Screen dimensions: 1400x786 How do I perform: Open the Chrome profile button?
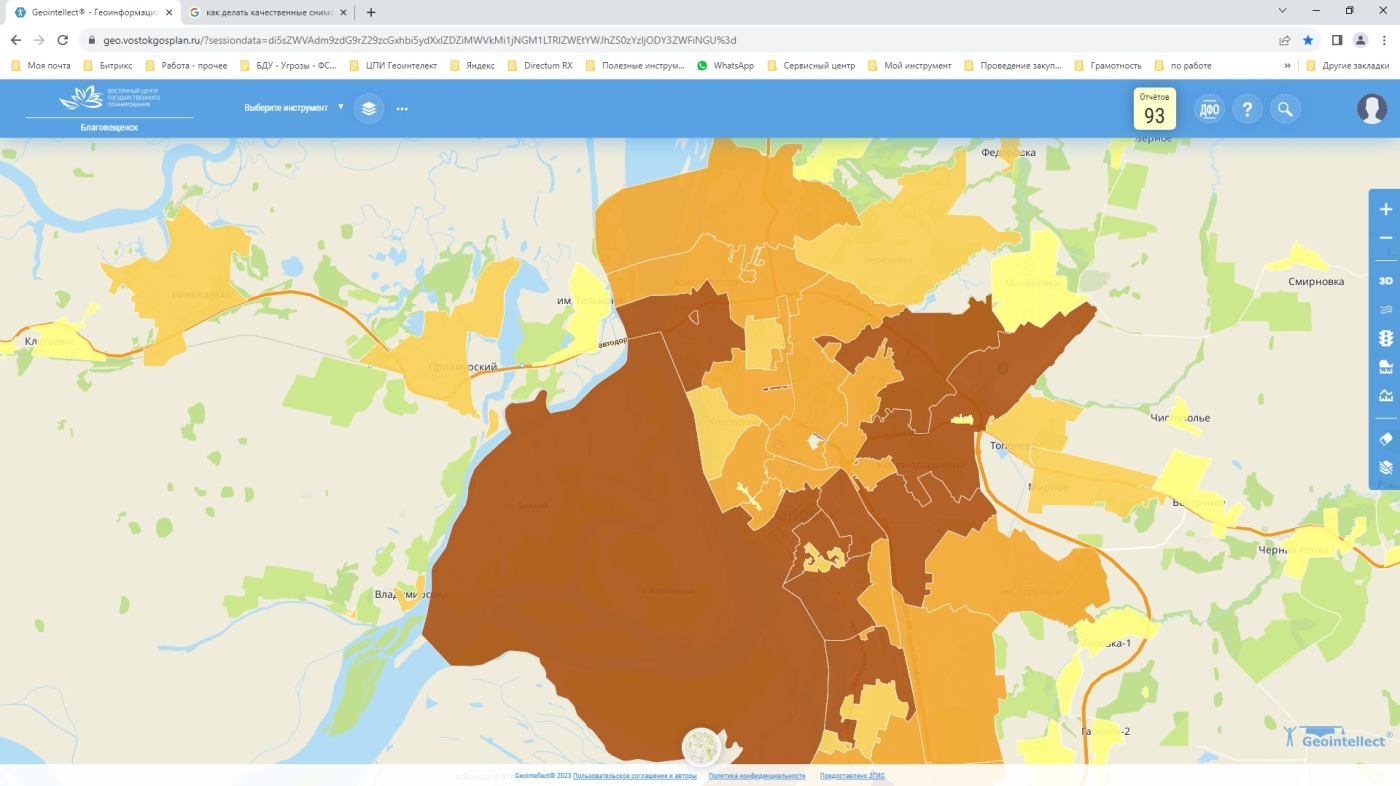[x=1361, y=40]
